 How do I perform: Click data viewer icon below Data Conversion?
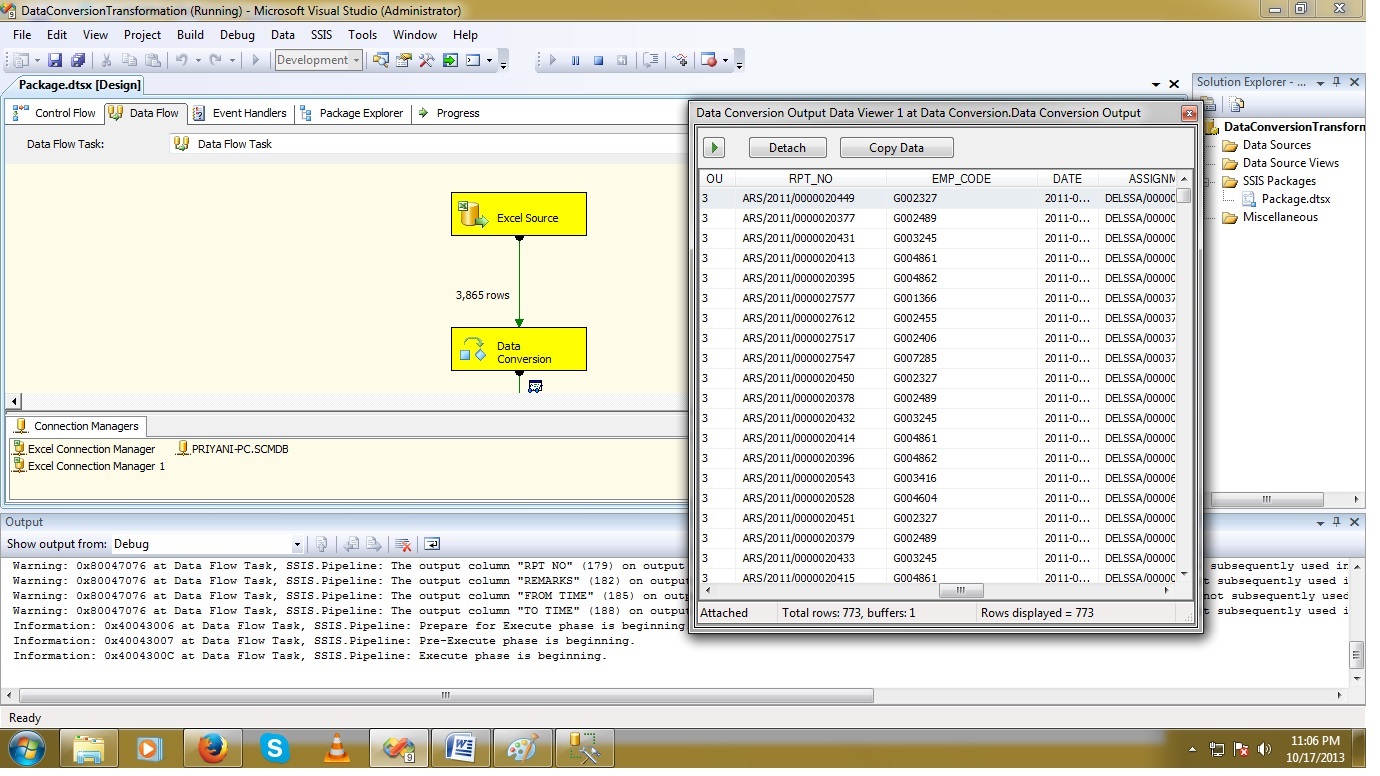coord(535,386)
